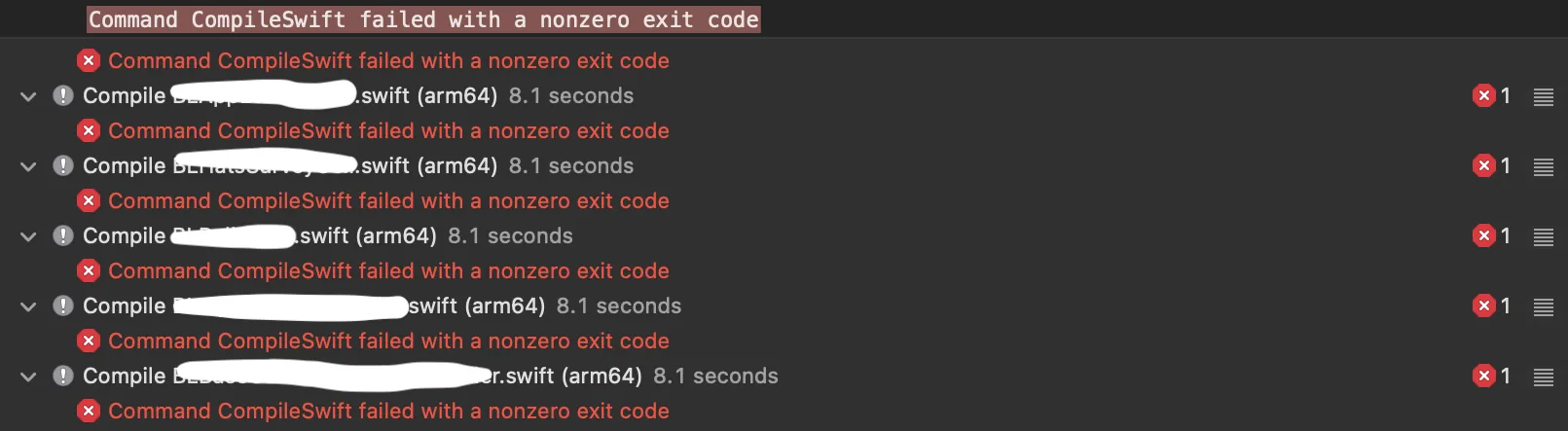The width and height of the screenshot is (1568, 431).
Task: Show transcript lines icon for first Compile row
Action: tap(1544, 96)
